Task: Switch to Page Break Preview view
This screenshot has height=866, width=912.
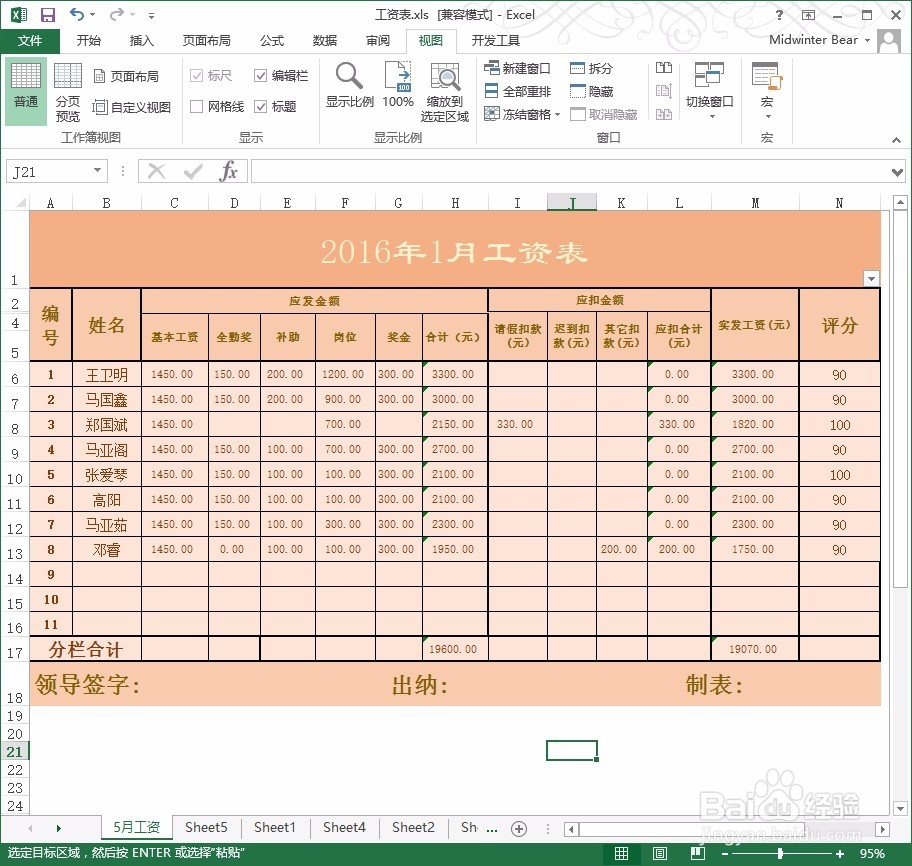Action: tap(68, 87)
